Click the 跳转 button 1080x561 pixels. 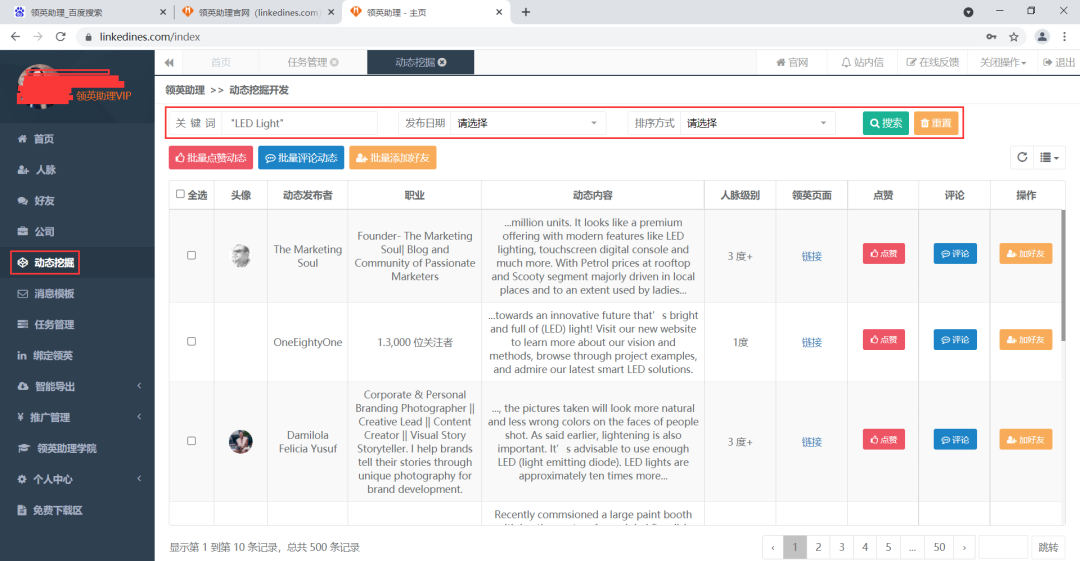click(1048, 547)
